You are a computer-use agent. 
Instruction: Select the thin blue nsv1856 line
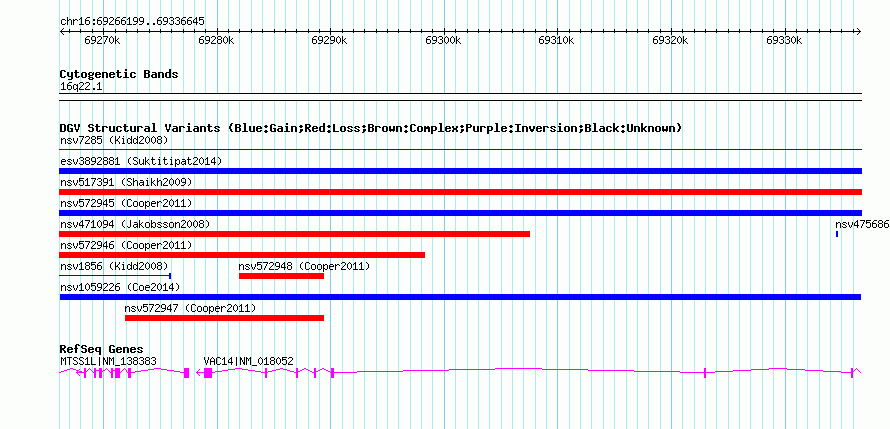pyautogui.click(x=115, y=276)
